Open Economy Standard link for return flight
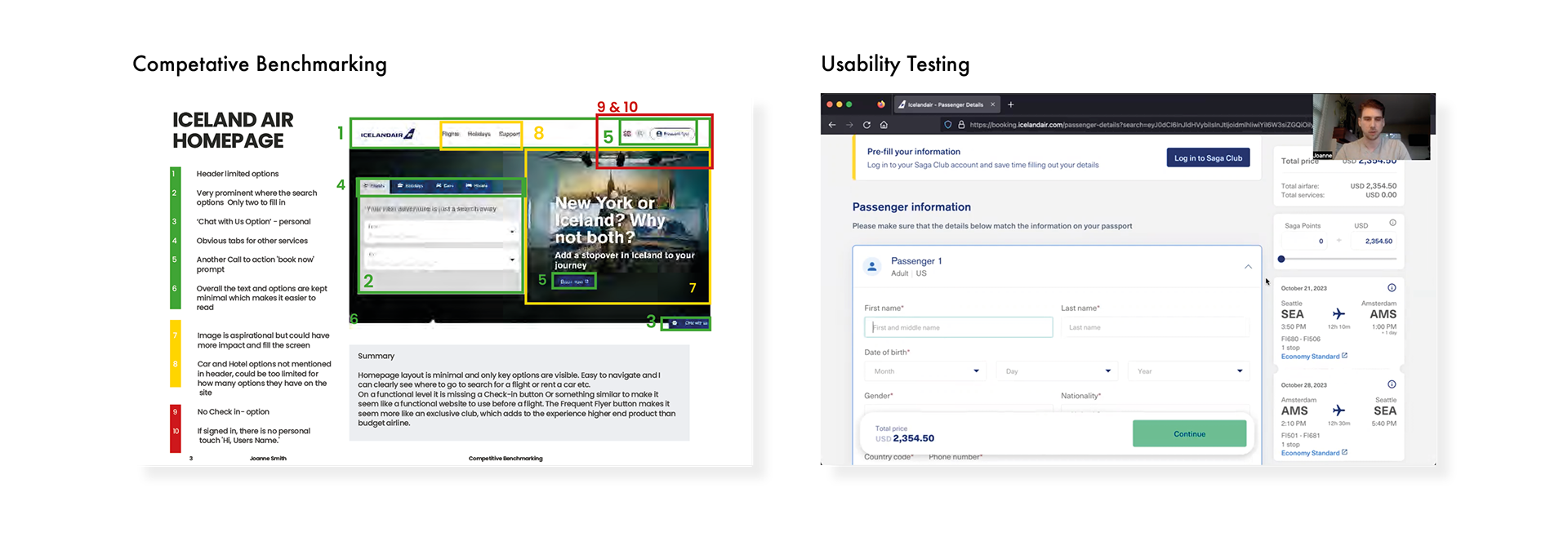Image resolution: width=1568 pixels, height=559 pixels. click(x=1314, y=453)
